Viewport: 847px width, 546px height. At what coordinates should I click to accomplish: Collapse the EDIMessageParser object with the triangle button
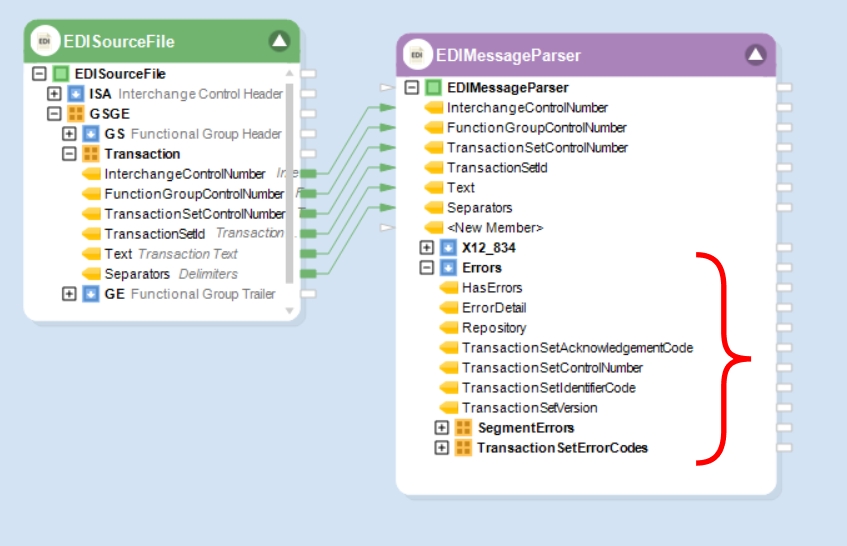pyautogui.click(x=755, y=55)
